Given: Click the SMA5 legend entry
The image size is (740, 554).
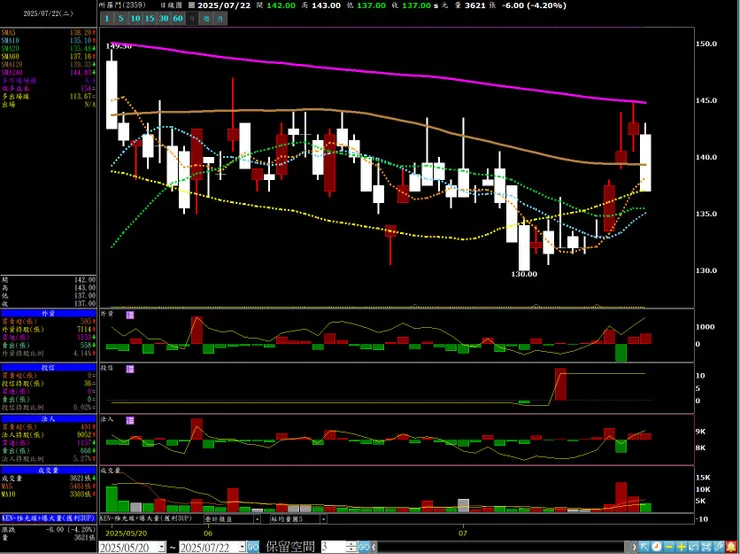Looking at the screenshot, I should point(48,33).
